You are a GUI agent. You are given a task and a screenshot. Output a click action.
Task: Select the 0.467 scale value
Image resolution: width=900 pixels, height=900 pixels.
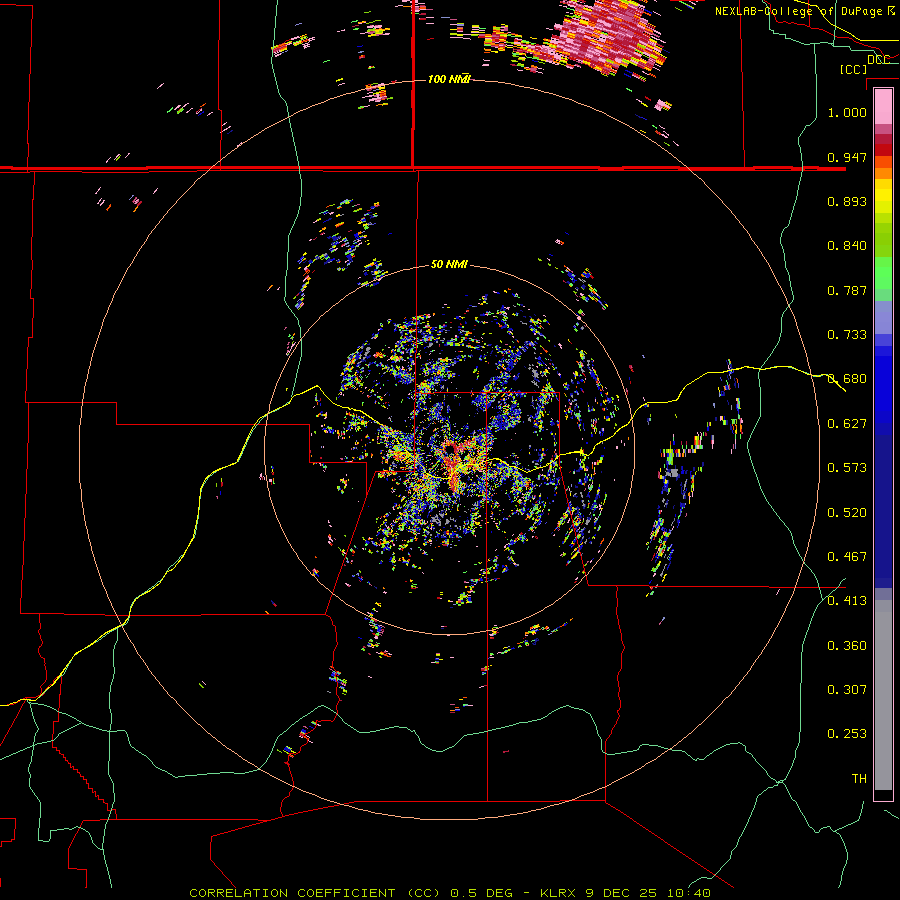(x=847, y=557)
